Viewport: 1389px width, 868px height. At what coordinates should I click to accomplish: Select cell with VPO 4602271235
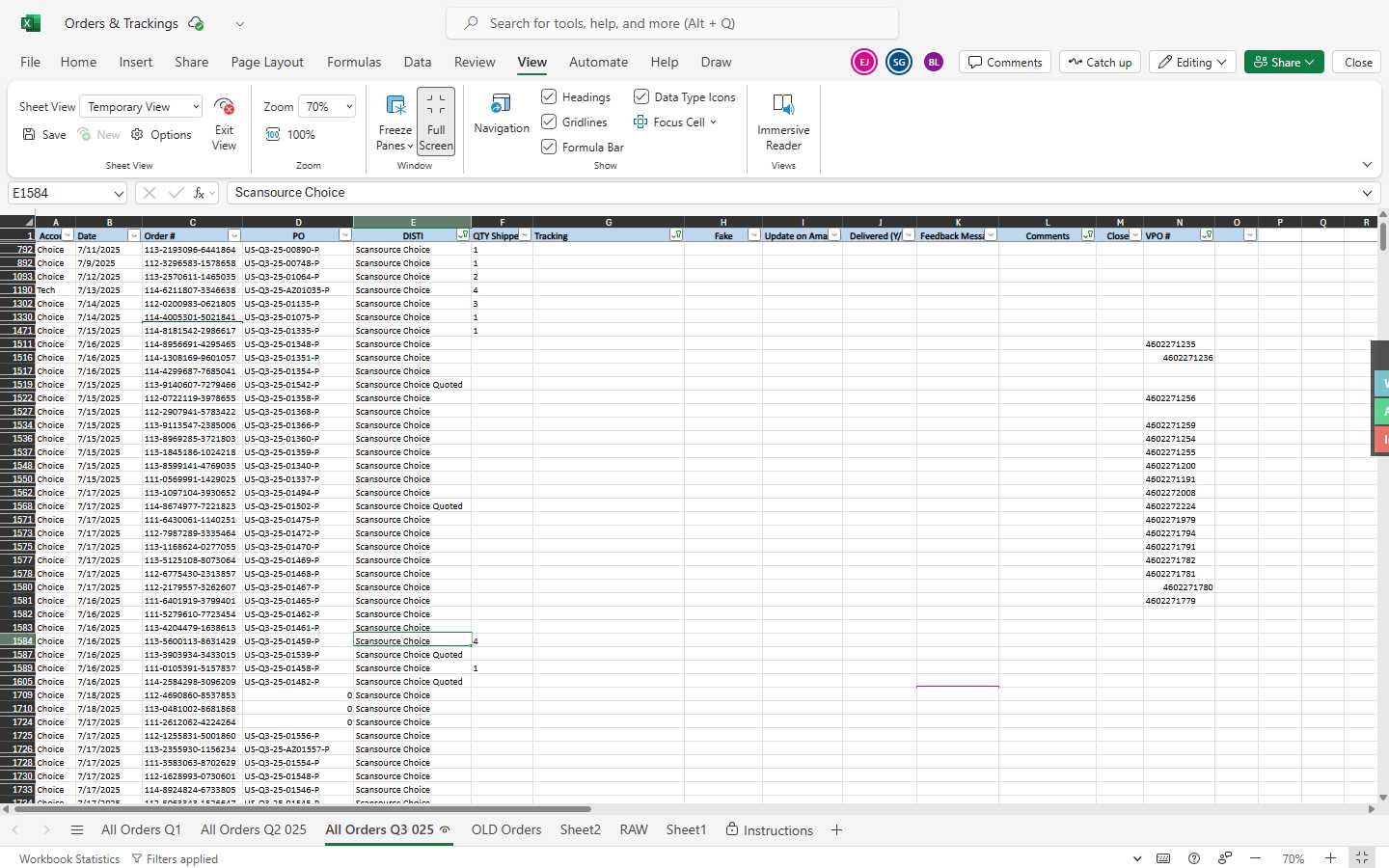1179,344
